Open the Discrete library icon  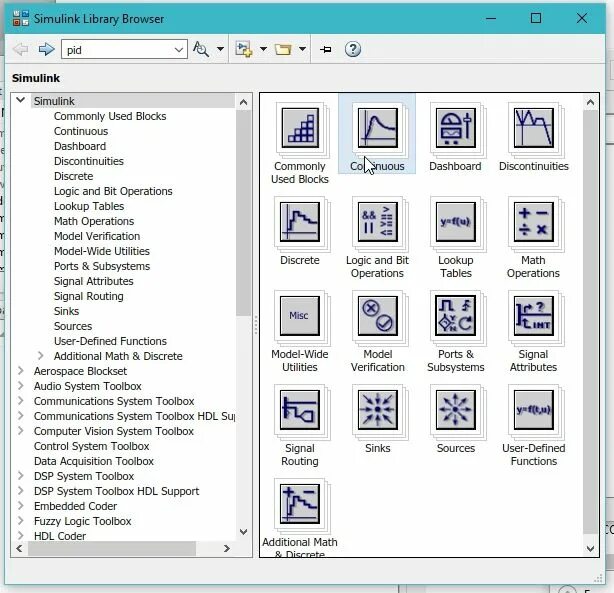[300, 222]
